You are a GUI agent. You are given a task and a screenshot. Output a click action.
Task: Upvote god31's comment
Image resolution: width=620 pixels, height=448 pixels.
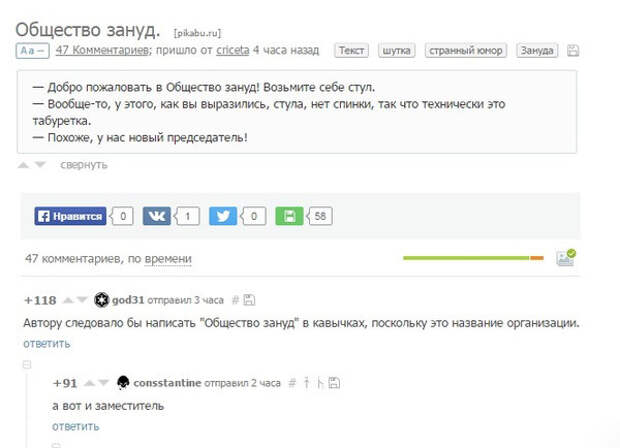point(68,301)
